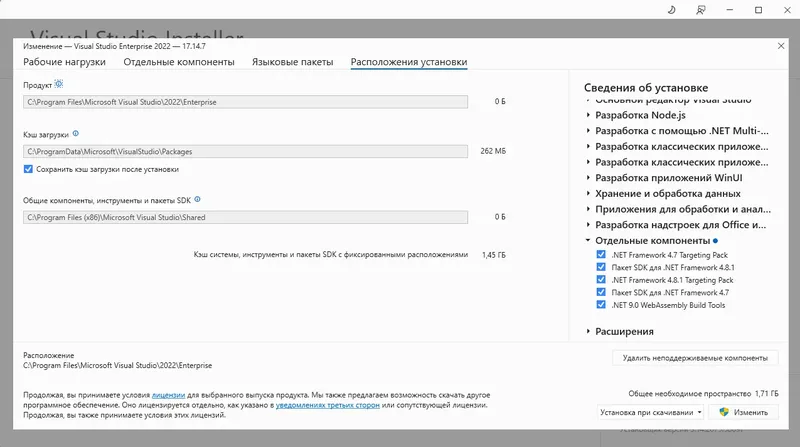Viewport: 800px width, 447px height.
Task: Expand Разработка Node.js section
Action: coord(588,115)
